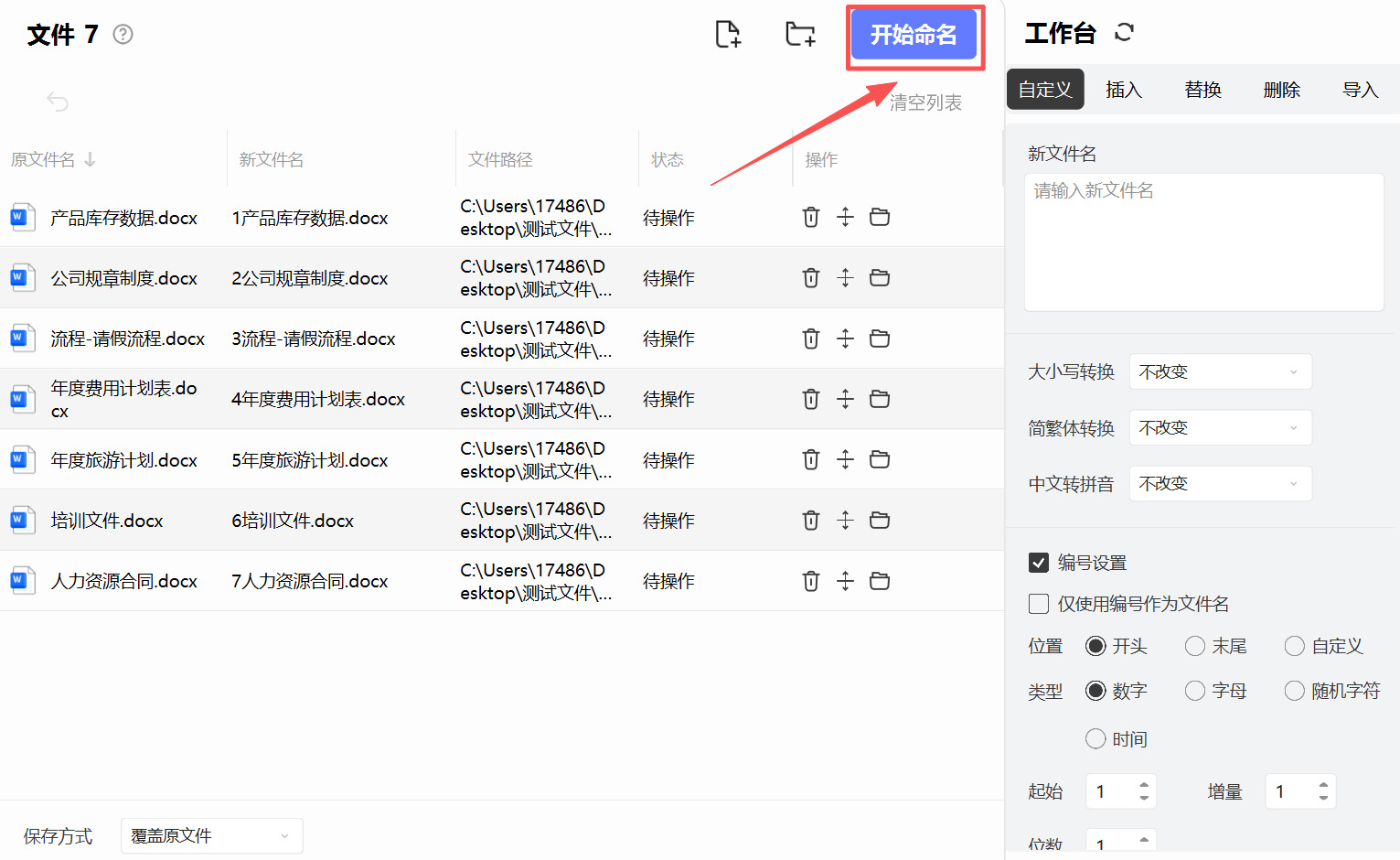
Task: Click the 状态 column header
Action: (668, 159)
